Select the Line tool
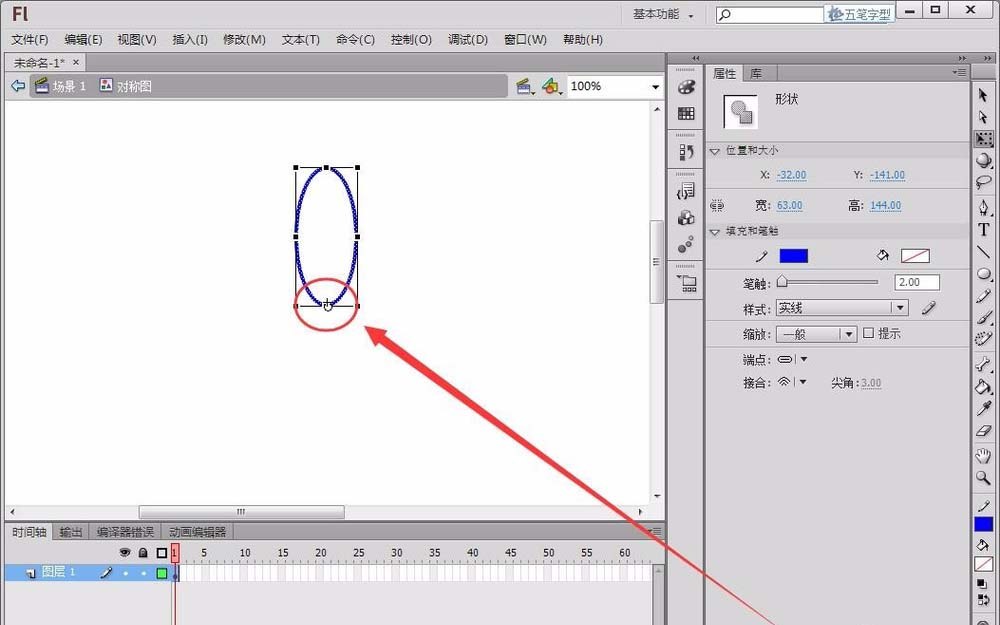1000x625 pixels. pos(983,251)
